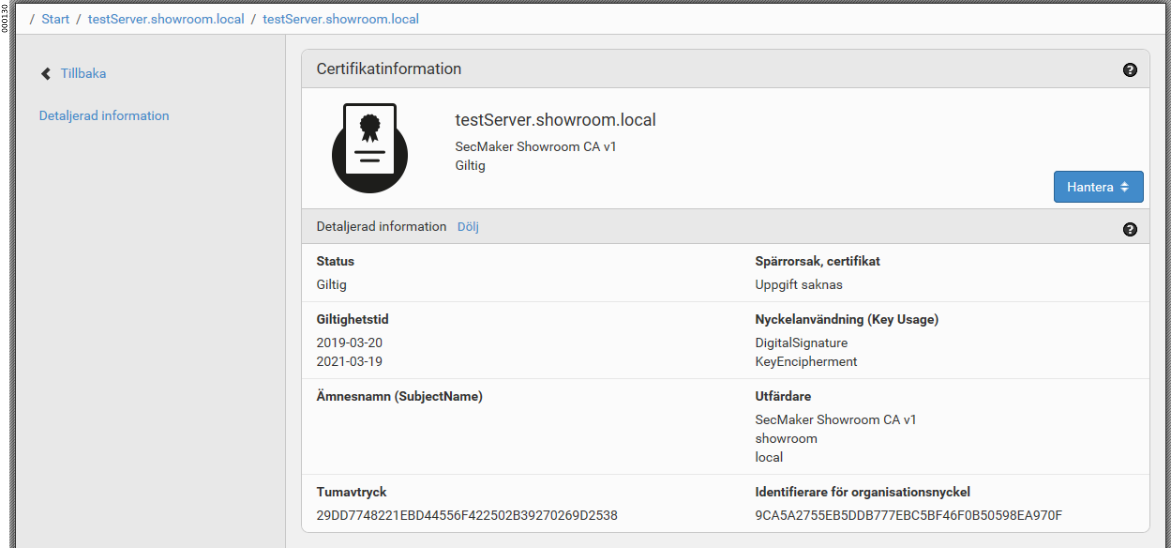Screen dimensions: 1171x548
Task: Open the Hantera dropdown menu
Action: click(x=1098, y=187)
